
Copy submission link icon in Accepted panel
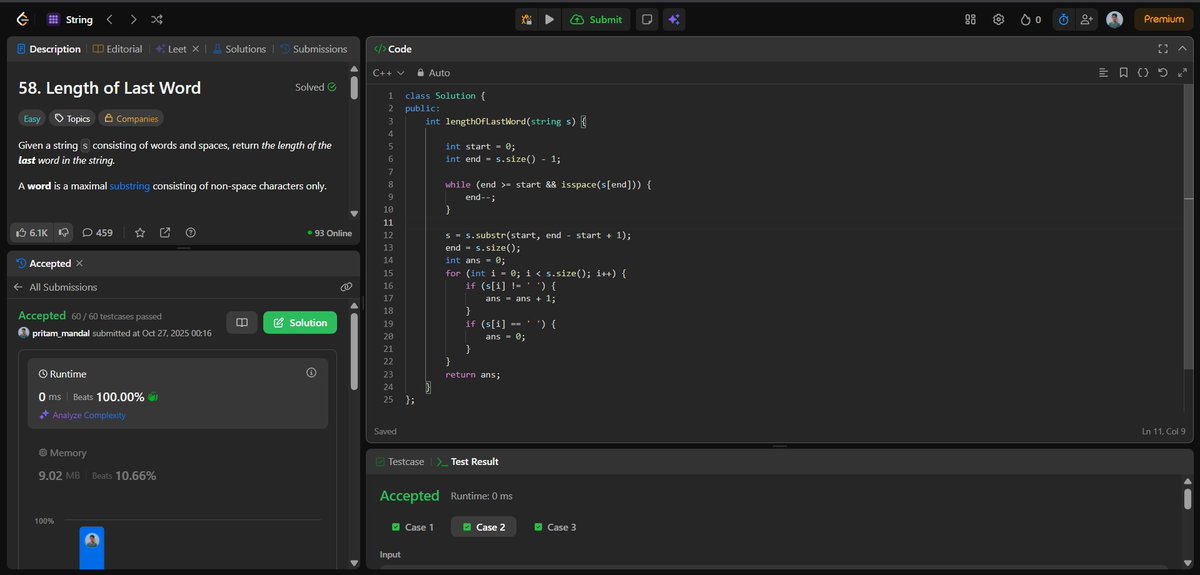pyautogui.click(x=346, y=287)
